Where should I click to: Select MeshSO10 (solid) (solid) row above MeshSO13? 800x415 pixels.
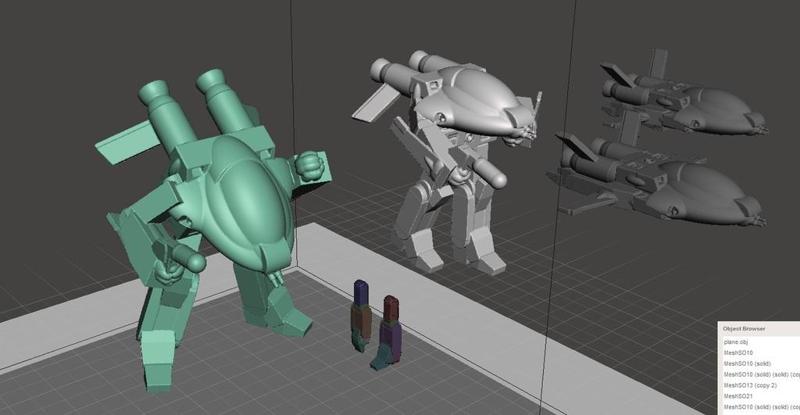(761, 375)
